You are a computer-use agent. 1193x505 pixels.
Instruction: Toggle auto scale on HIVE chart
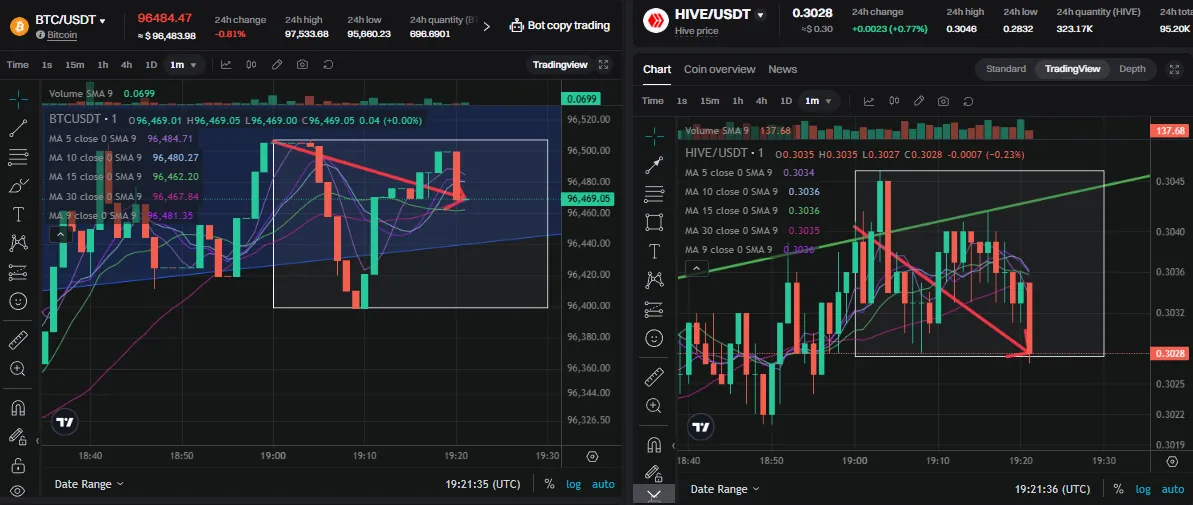(1172, 489)
